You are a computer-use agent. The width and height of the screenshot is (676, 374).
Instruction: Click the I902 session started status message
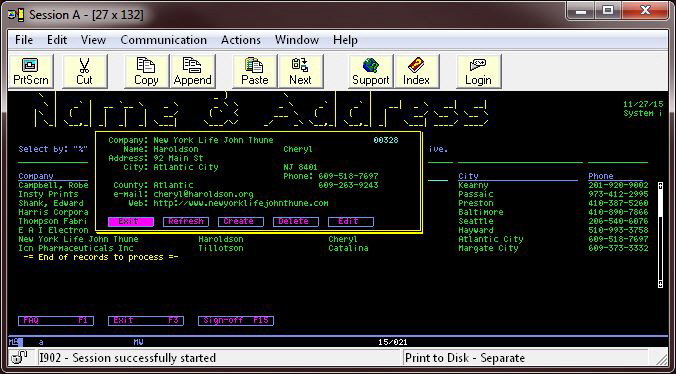[x=128, y=358]
